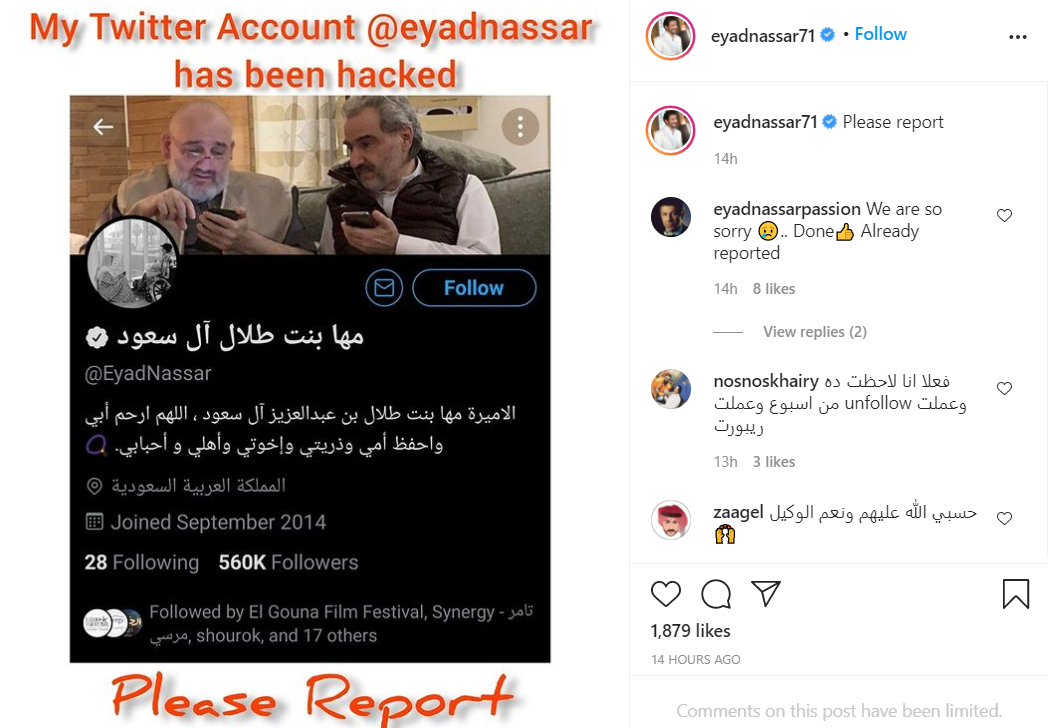The width and height of the screenshot is (1048, 728).
Task: Follow eyadnassar71 from the header
Action: click(x=880, y=34)
